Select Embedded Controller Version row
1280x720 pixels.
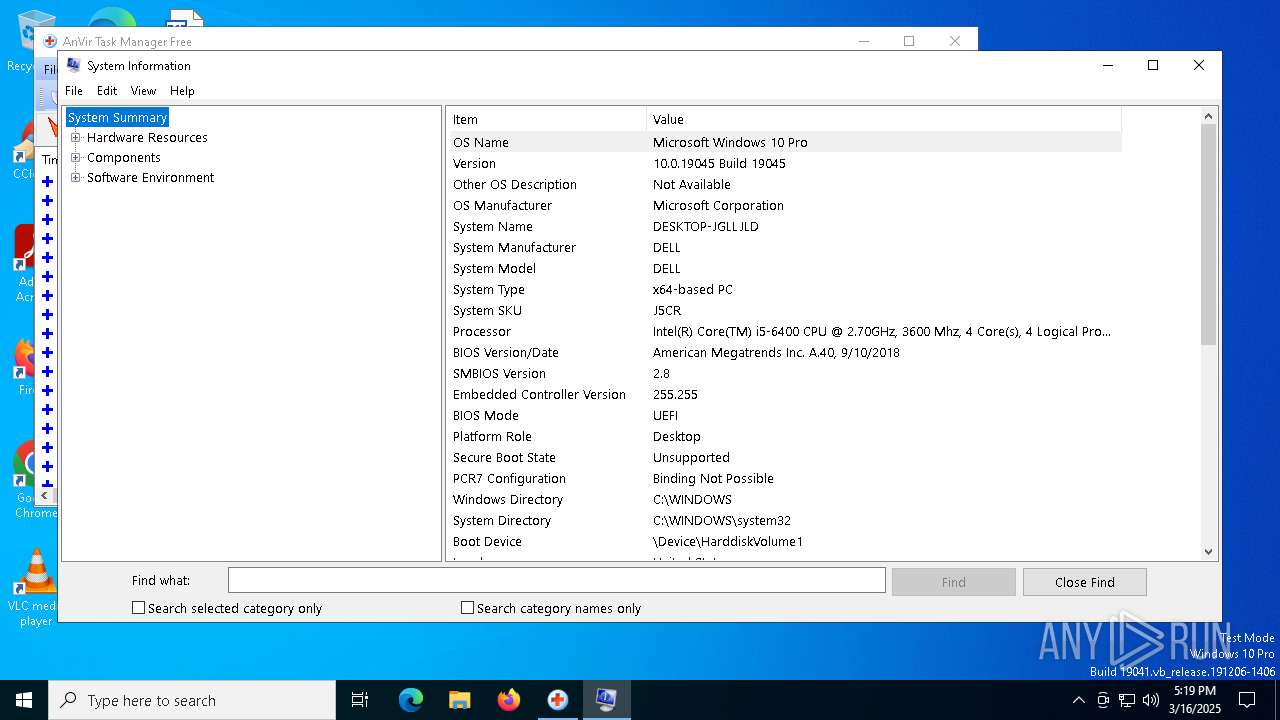[784, 394]
